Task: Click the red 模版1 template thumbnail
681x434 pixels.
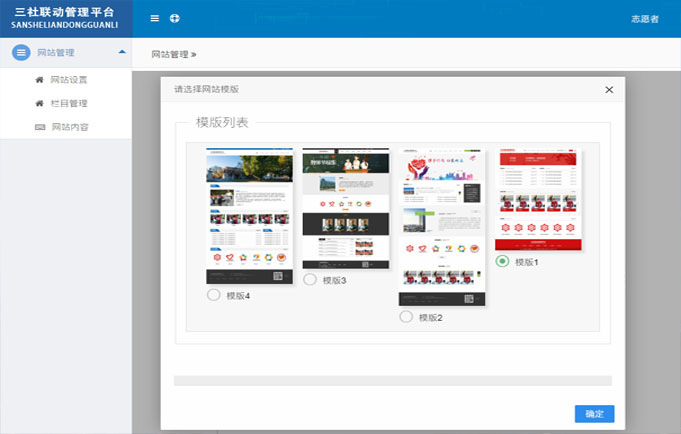Action: point(540,200)
